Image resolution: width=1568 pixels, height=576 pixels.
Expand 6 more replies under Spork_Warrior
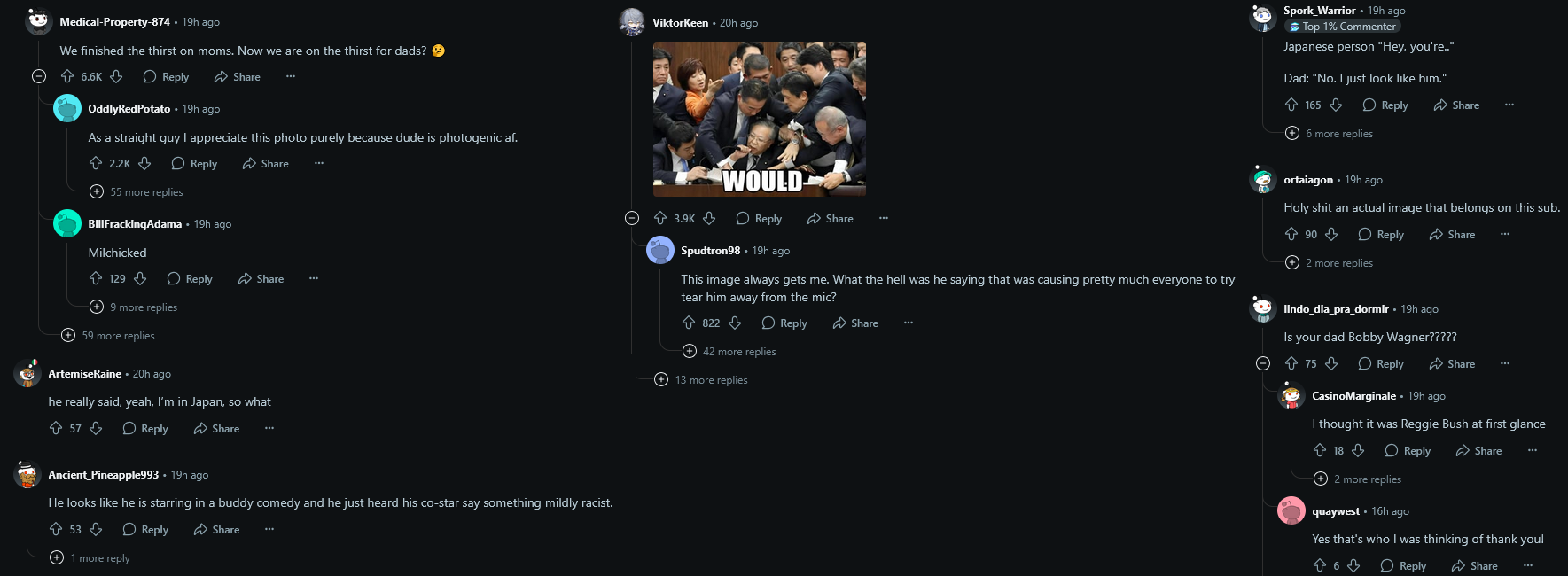click(x=1330, y=134)
